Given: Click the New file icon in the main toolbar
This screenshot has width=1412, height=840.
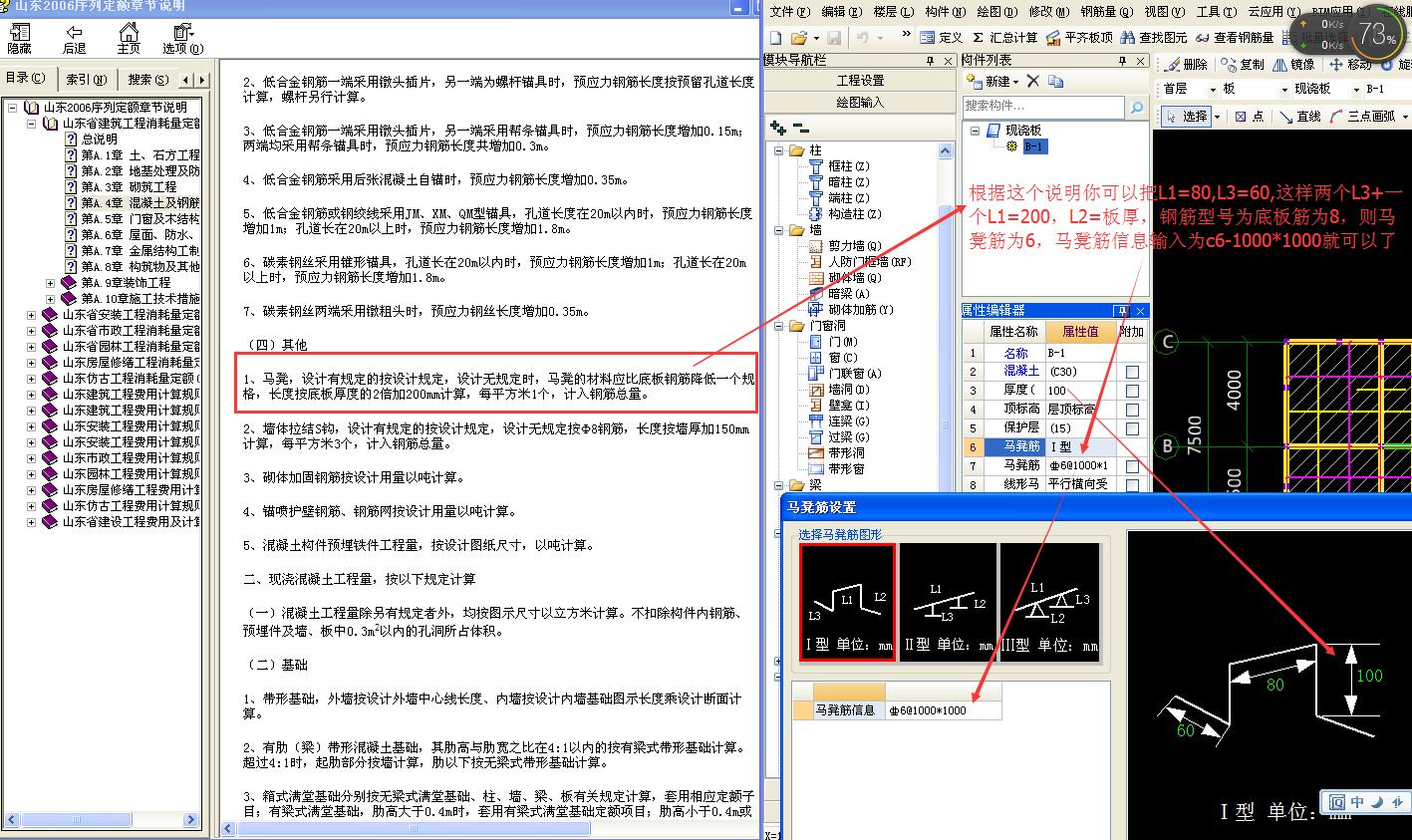Looking at the screenshot, I should 775,38.
